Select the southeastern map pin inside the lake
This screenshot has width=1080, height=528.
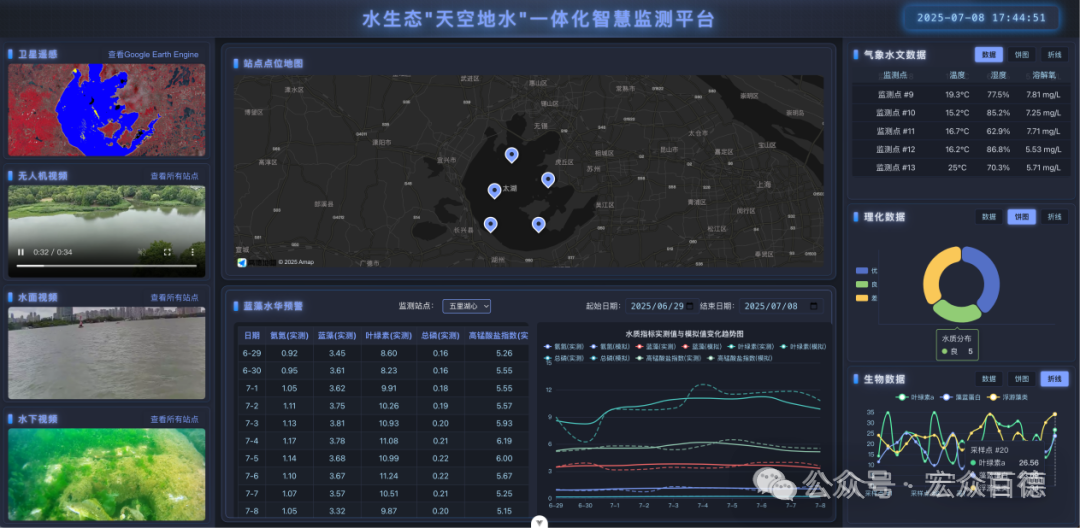tap(539, 224)
